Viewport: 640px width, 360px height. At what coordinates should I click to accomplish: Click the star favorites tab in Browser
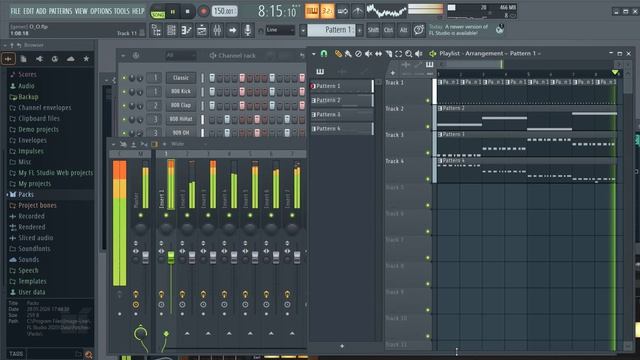[86, 59]
